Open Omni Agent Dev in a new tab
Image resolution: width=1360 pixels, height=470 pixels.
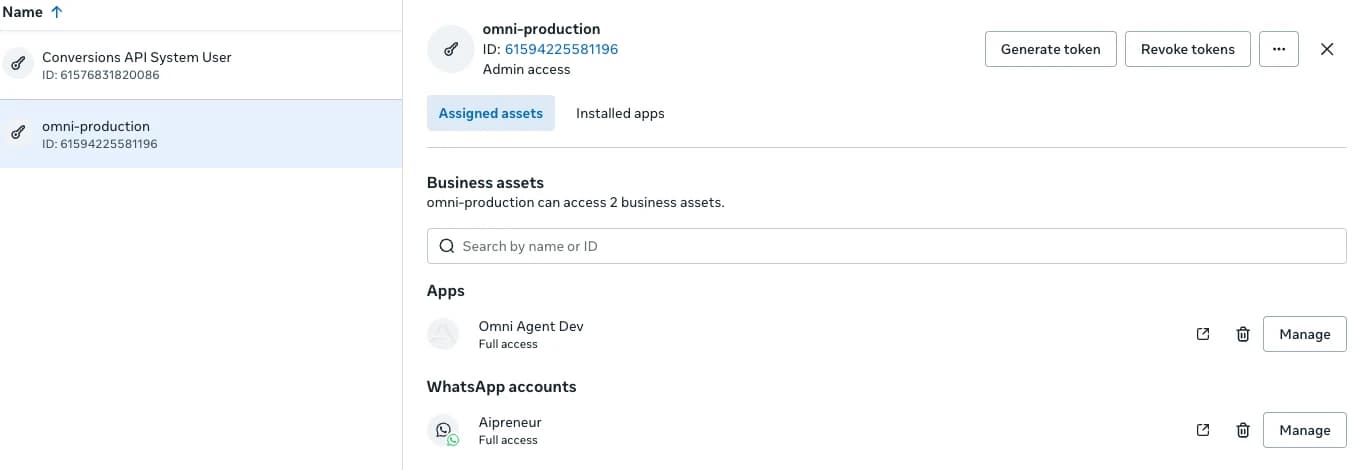pos(1203,334)
